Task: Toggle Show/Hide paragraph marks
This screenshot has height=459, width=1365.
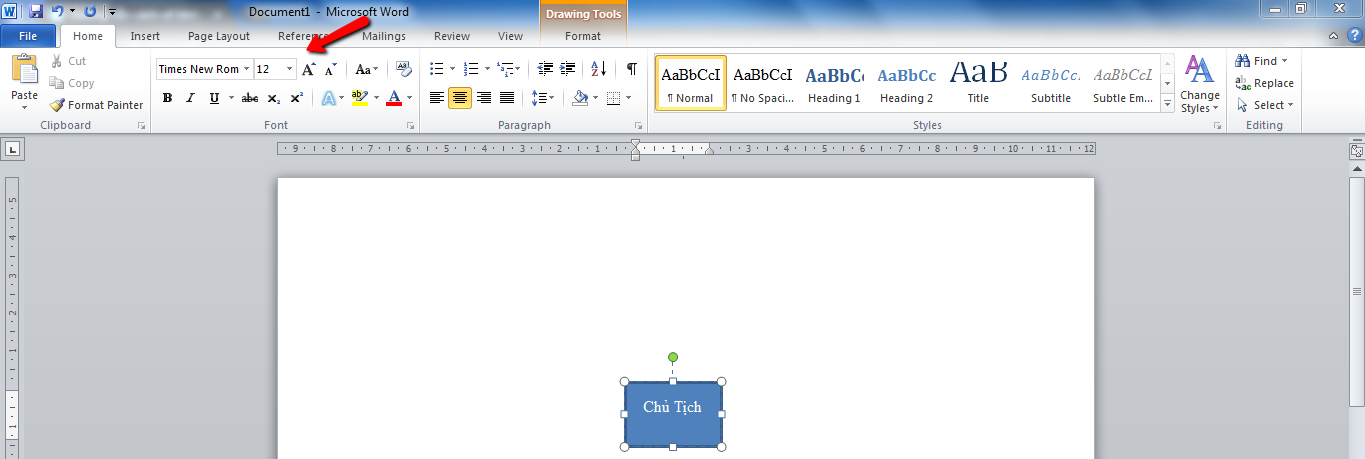Action: (631, 69)
